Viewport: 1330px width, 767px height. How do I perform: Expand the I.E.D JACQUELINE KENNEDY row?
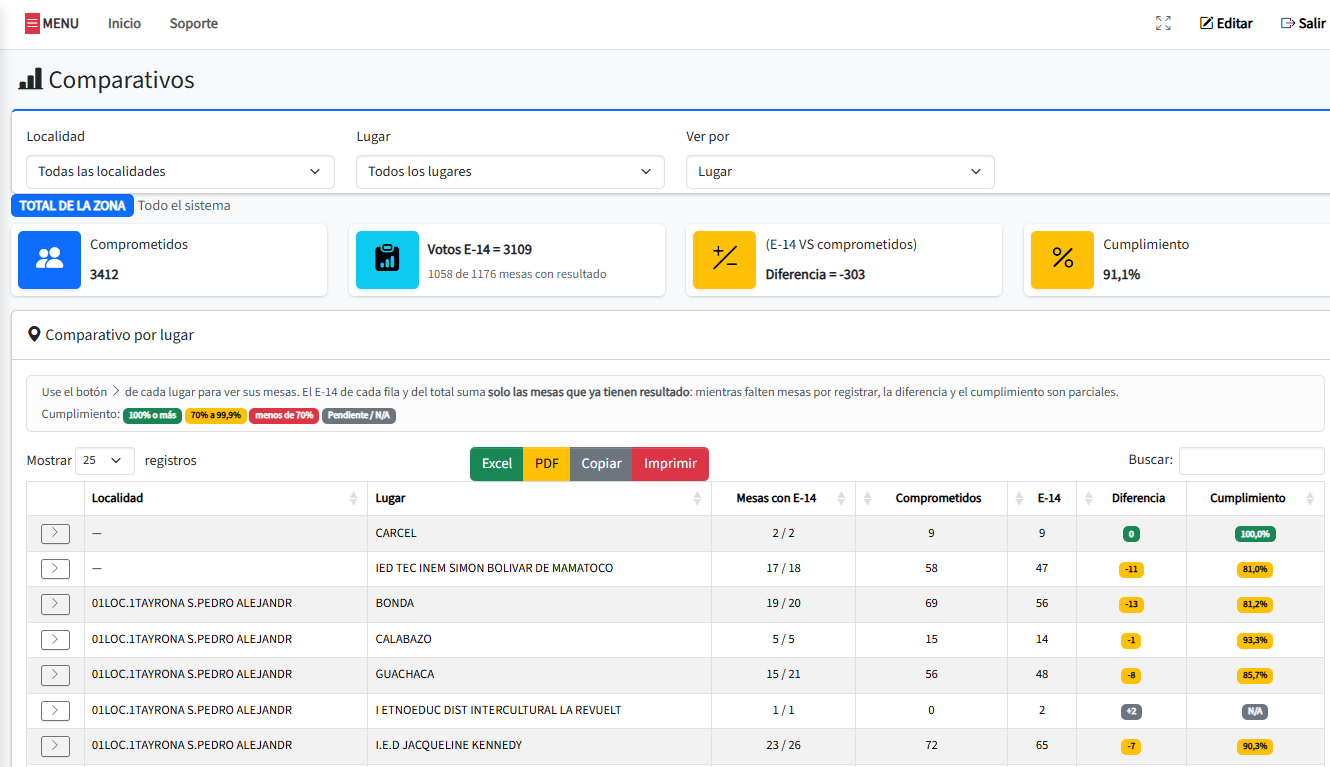click(55, 746)
